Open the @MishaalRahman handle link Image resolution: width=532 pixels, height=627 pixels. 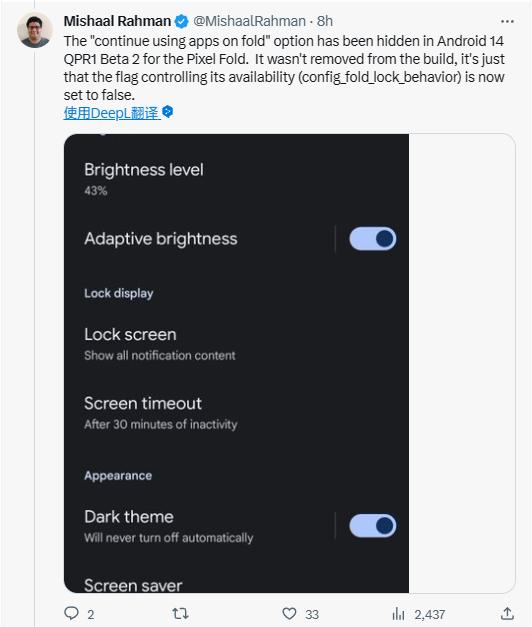coord(250,21)
